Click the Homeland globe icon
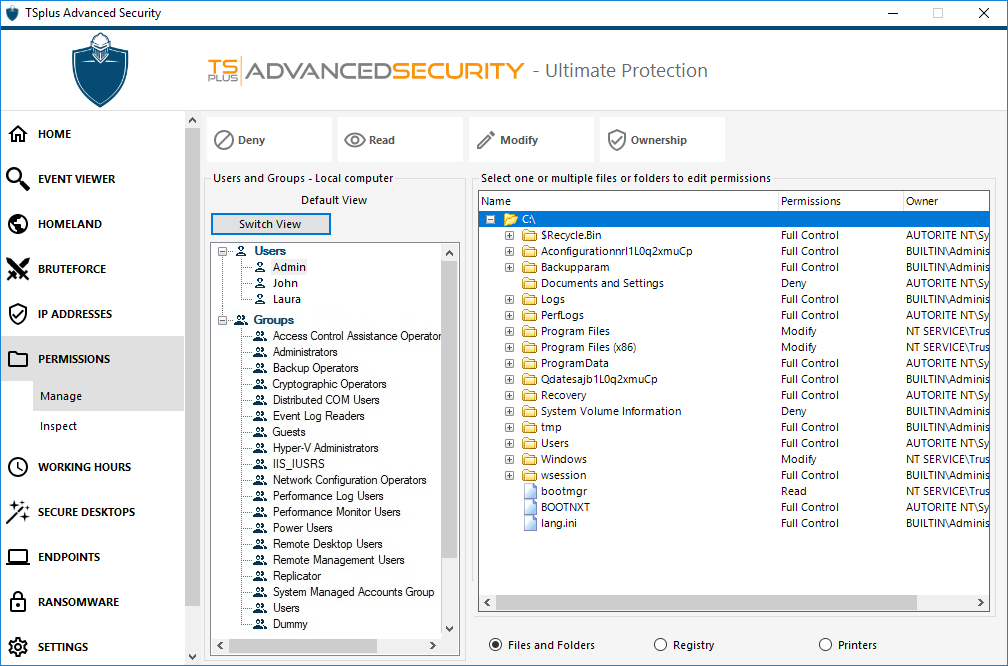 pyautogui.click(x=18, y=224)
